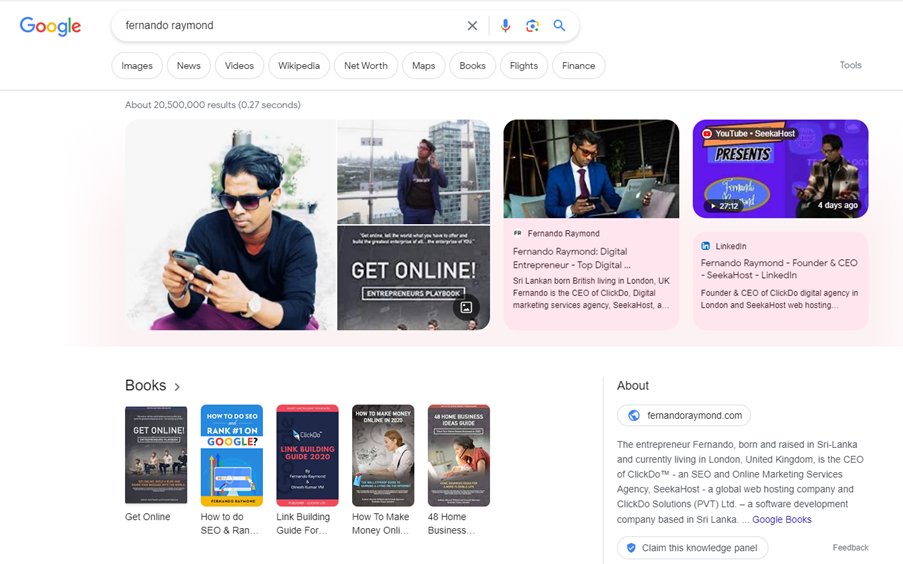Open 48 Home Business Ideas book cover
The image size is (903, 564).
[459, 455]
